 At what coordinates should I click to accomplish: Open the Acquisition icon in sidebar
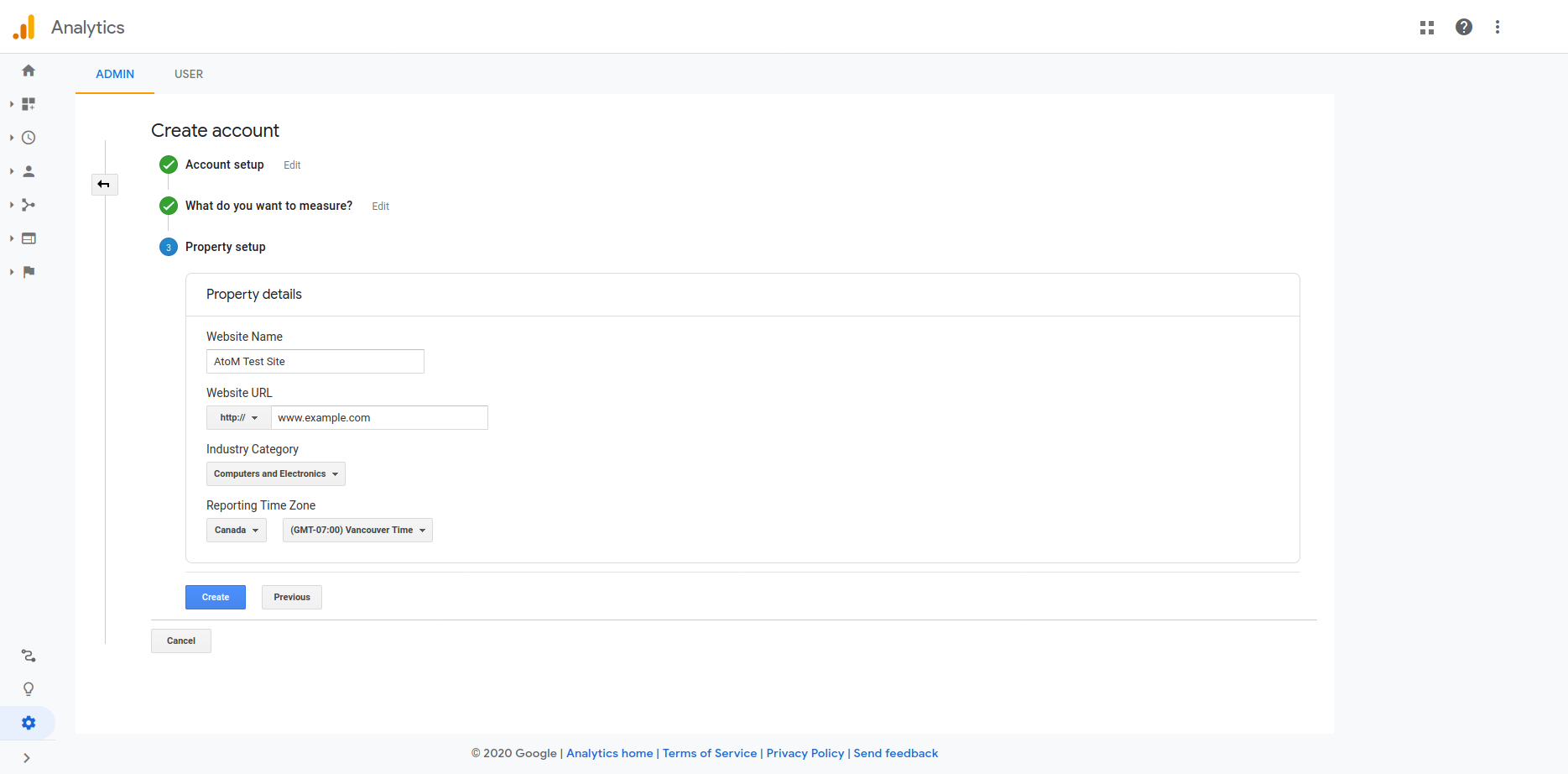point(29,205)
